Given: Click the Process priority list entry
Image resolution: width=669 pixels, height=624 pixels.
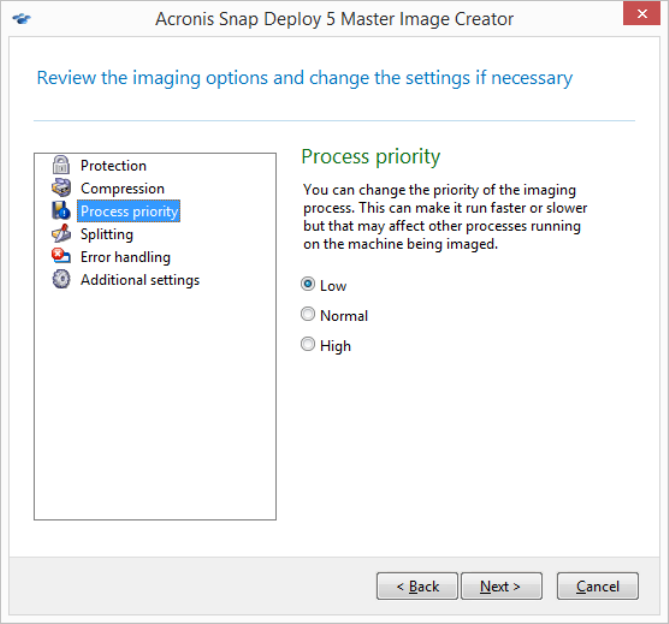Looking at the screenshot, I should tap(129, 211).
